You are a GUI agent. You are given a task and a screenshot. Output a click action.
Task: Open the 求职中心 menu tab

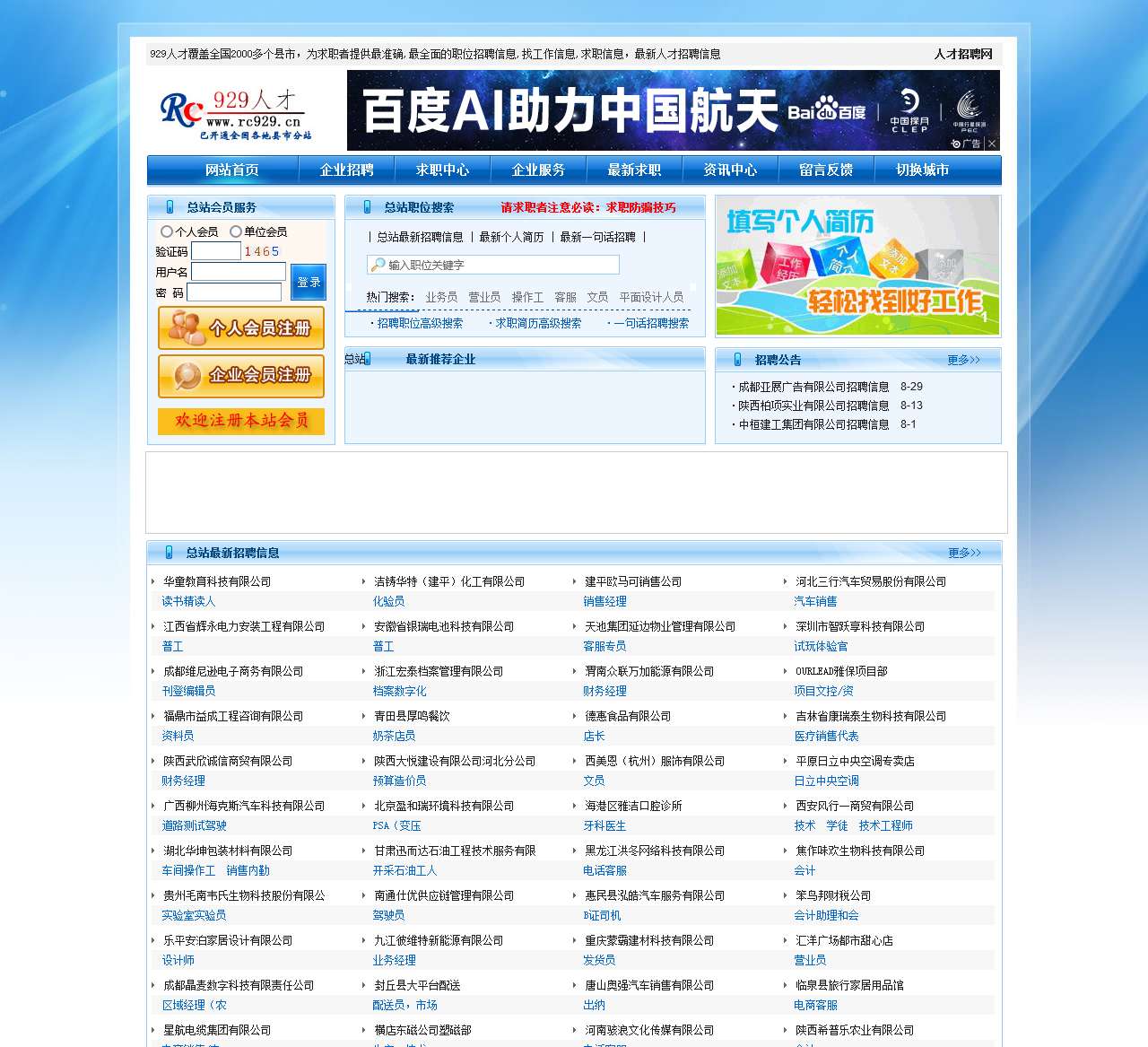[442, 170]
